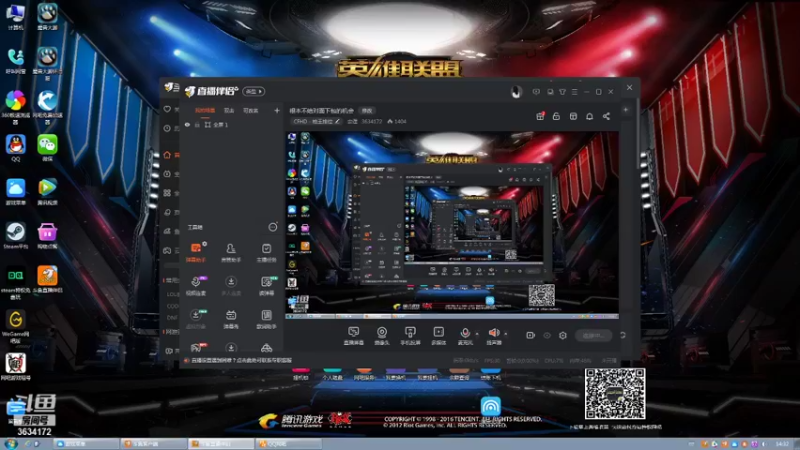This screenshot has width=800, height=450.
Task: Click the layout grid icon beside the bell
Action: click(x=573, y=116)
